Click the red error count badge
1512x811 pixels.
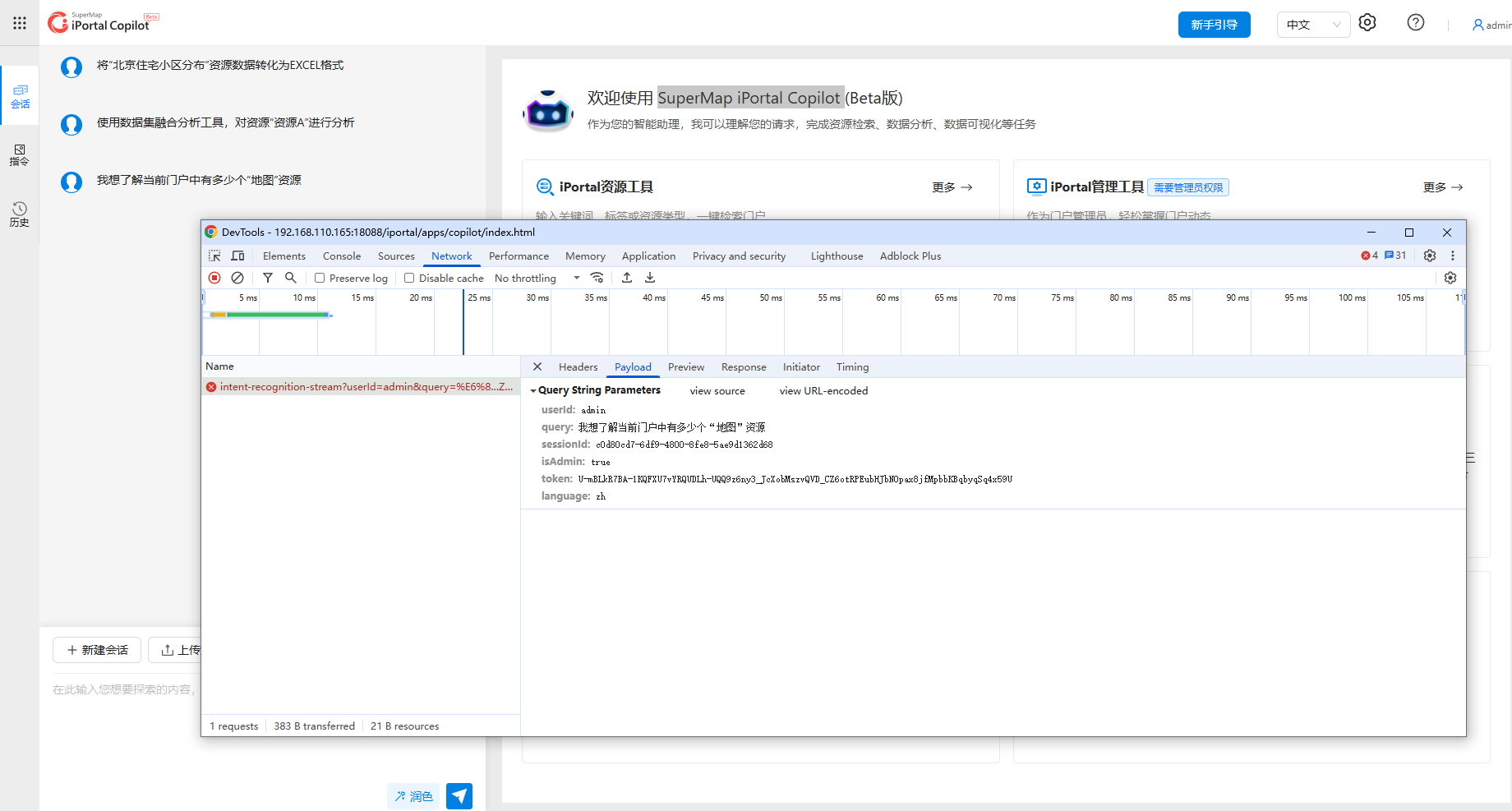(1370, 256)
